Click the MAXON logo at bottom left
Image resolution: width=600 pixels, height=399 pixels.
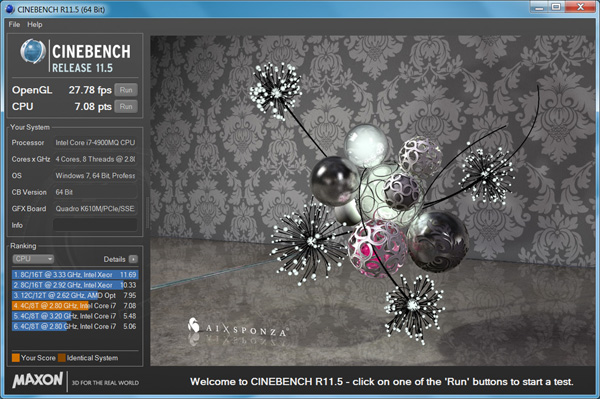38,380
